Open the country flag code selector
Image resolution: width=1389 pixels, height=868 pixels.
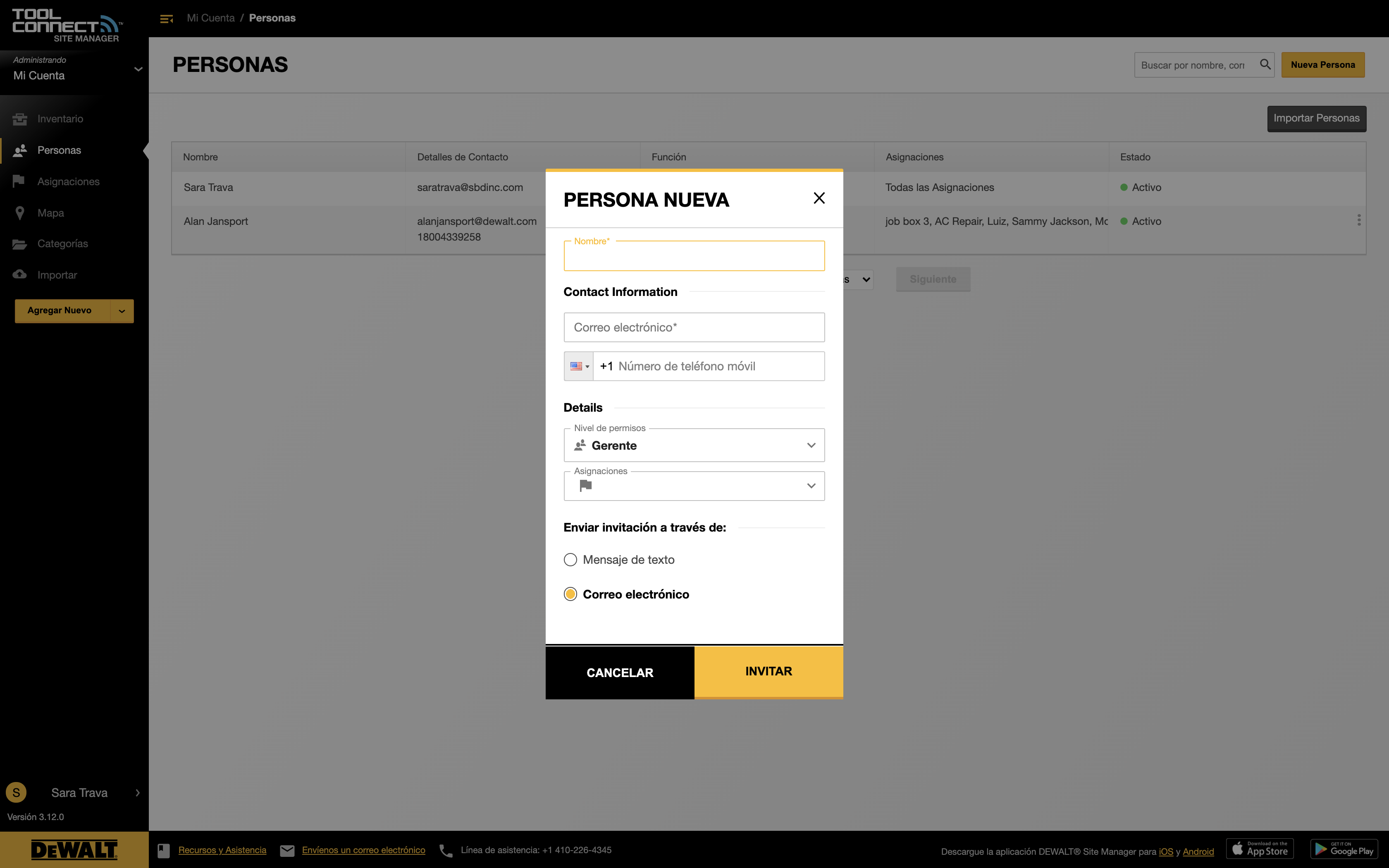point(579,366)
